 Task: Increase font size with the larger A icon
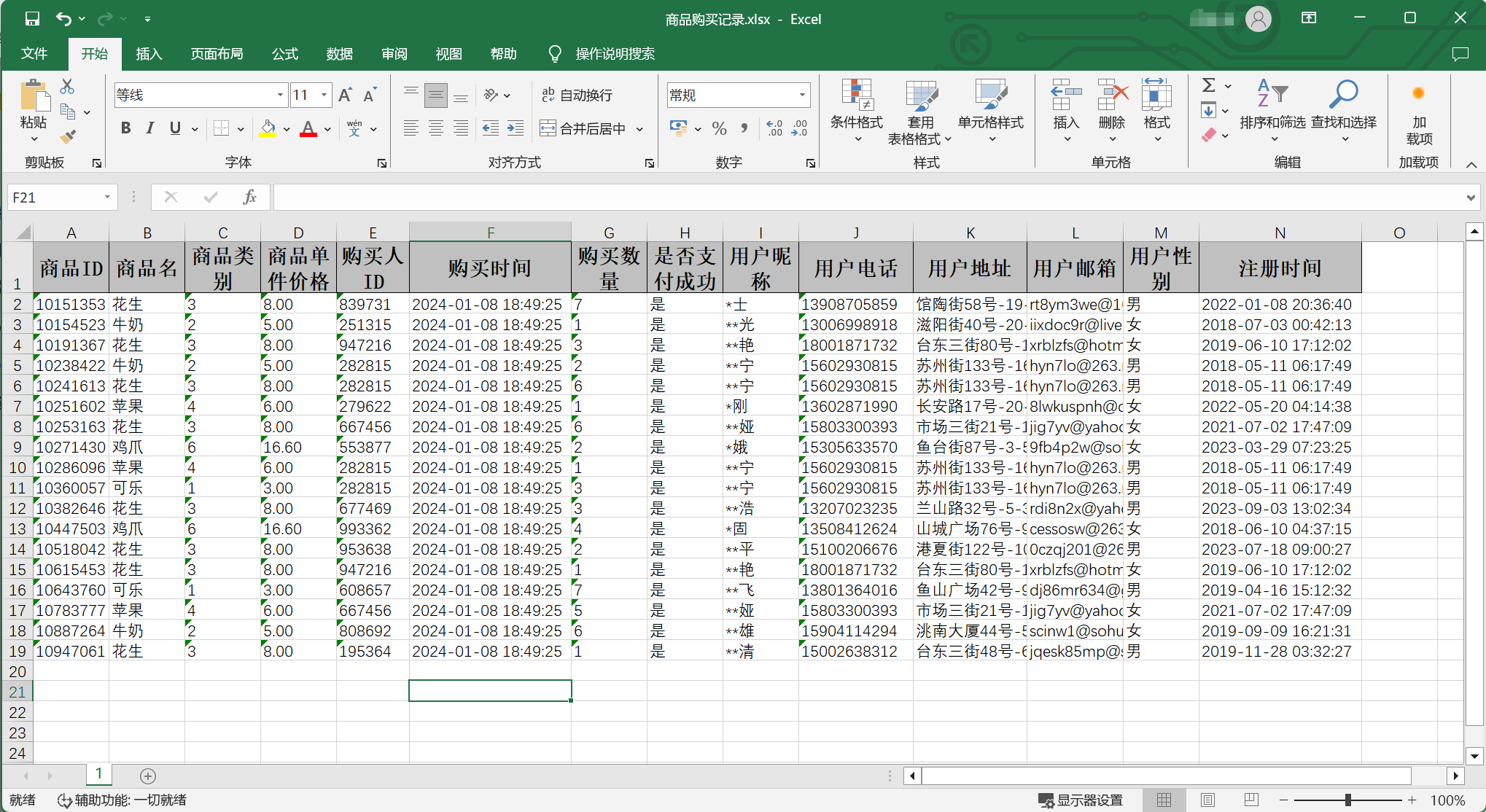click(346, 95)
